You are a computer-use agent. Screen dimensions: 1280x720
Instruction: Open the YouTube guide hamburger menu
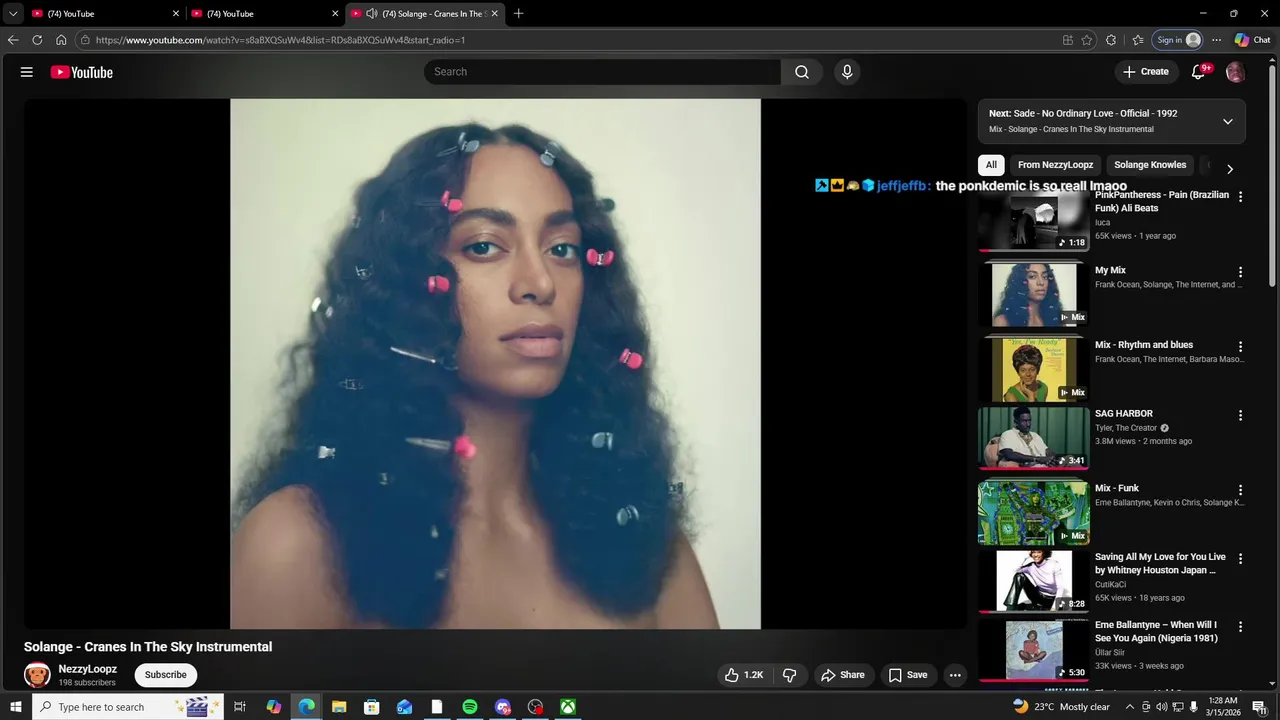pos(27,72)
